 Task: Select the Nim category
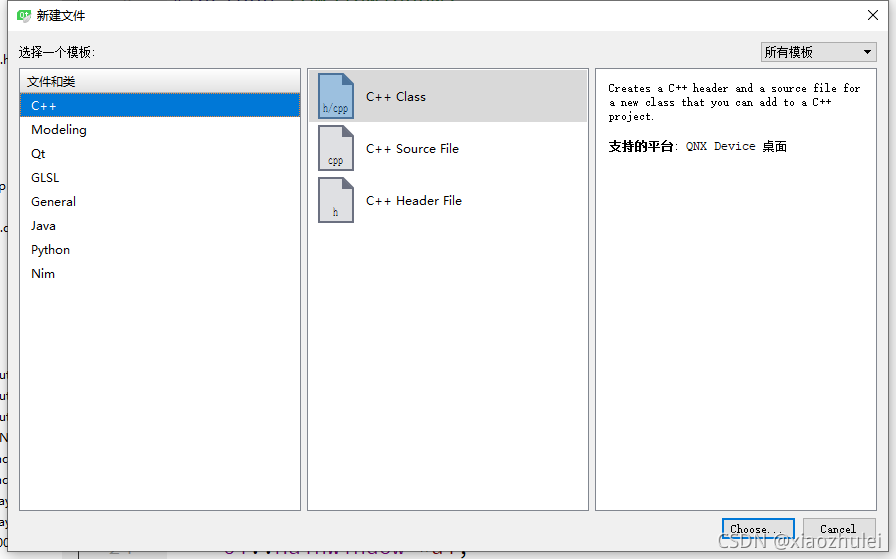pyautogui.click(x=160, y=274)
